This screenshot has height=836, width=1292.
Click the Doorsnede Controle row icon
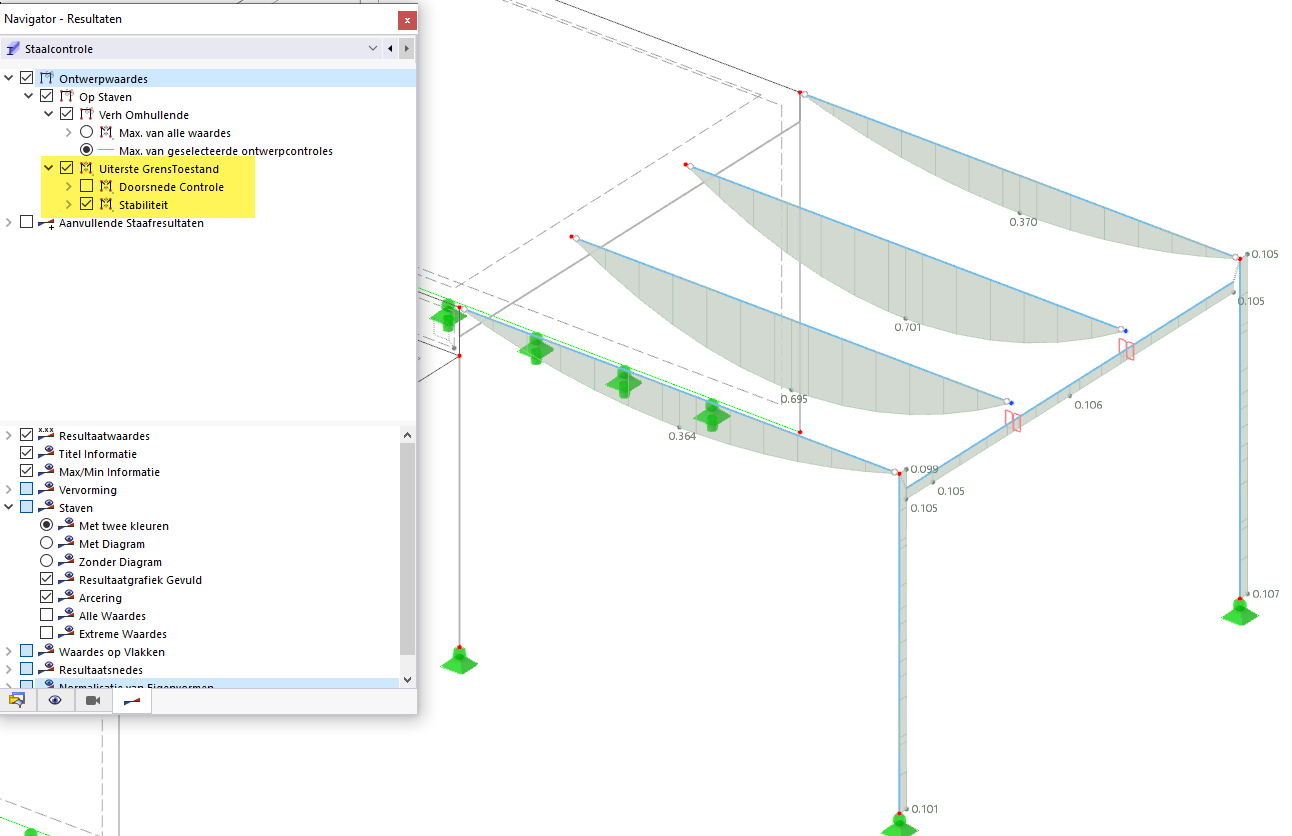click(106, 187)
